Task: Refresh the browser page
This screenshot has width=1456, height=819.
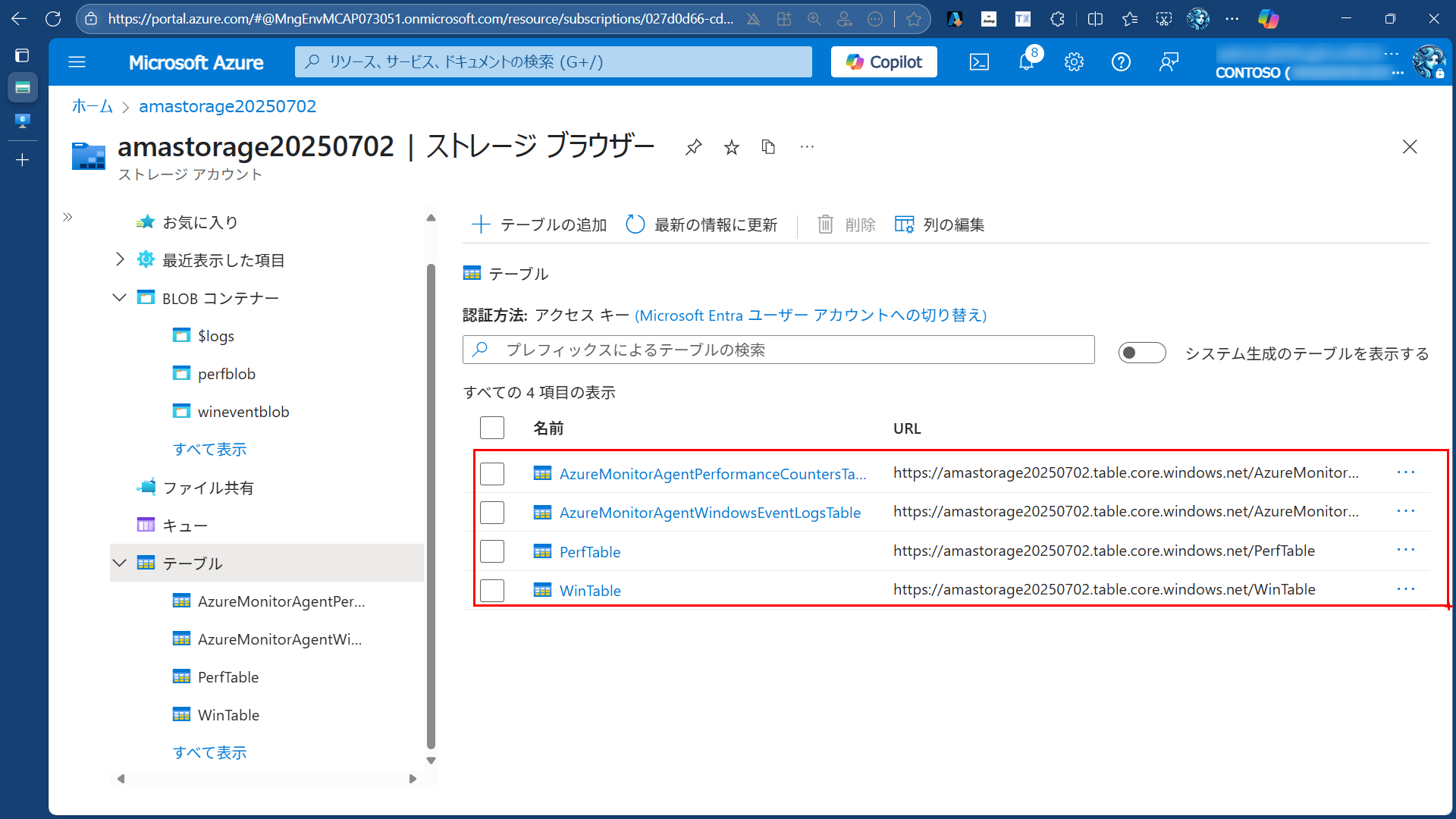Action: pos(53,19)
